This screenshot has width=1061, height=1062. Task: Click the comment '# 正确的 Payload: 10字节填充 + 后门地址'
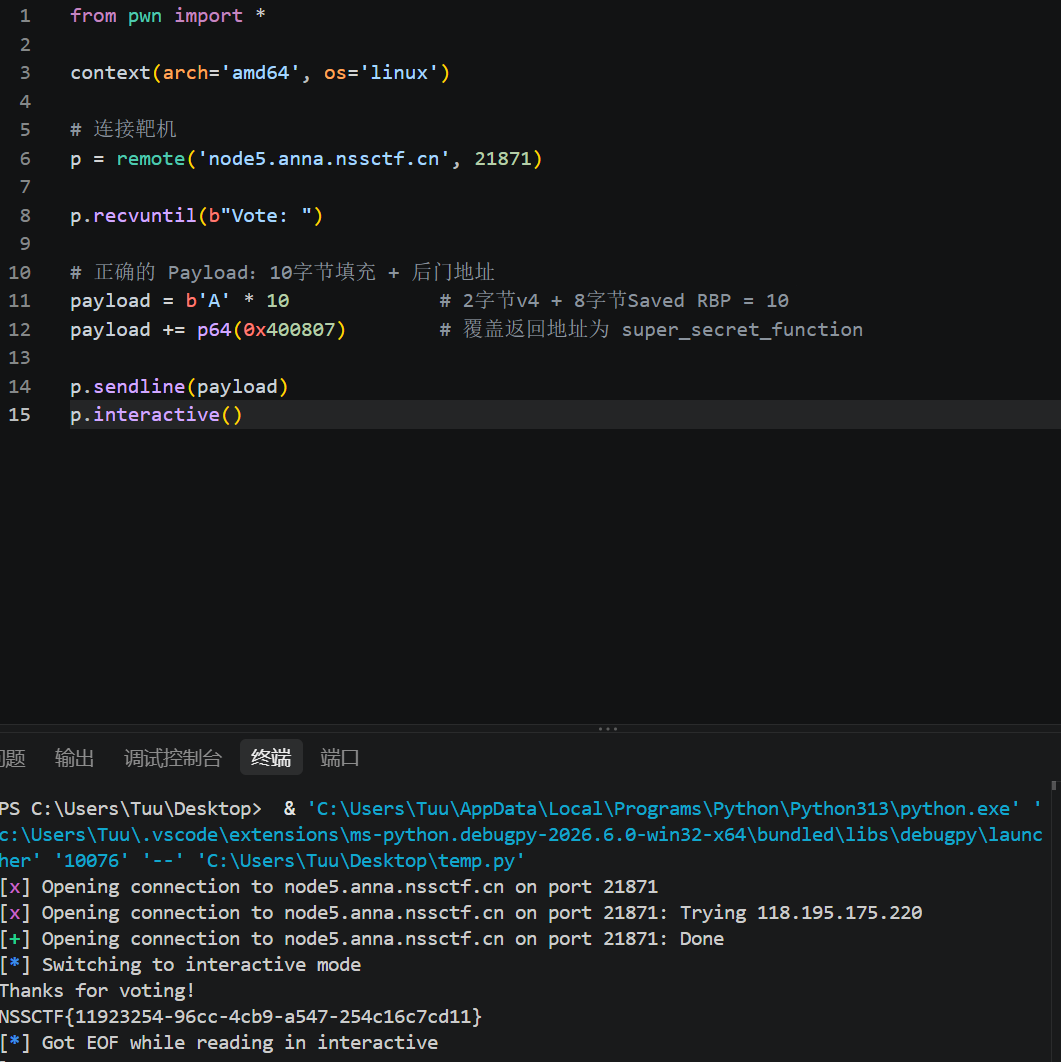coord(282,272)
